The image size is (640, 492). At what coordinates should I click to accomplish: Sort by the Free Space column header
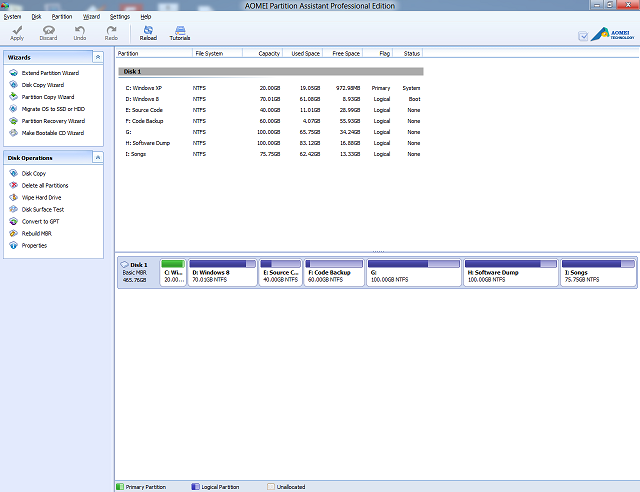[343, 53]
